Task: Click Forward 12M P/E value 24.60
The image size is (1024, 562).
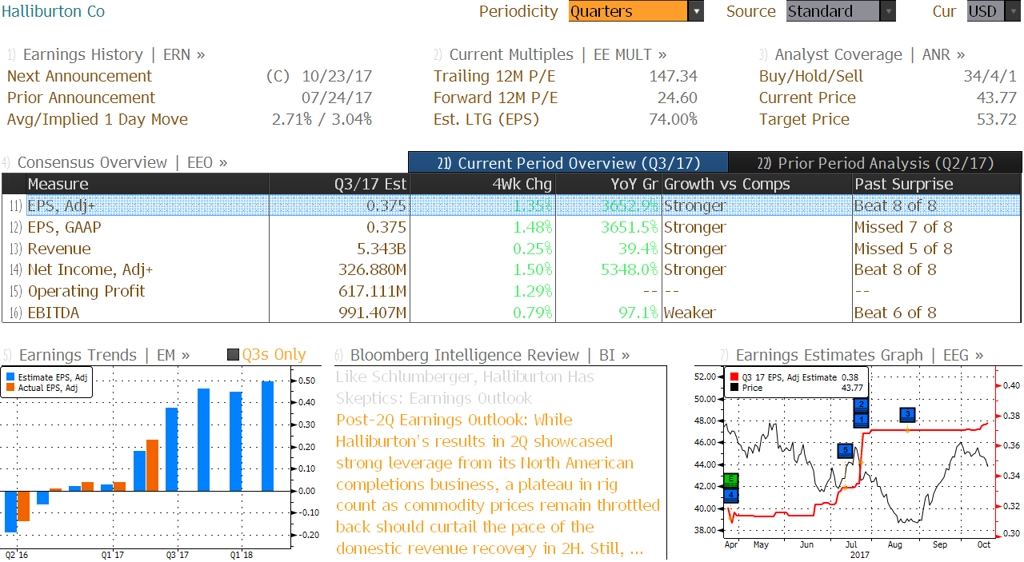Action: [677, 98]
